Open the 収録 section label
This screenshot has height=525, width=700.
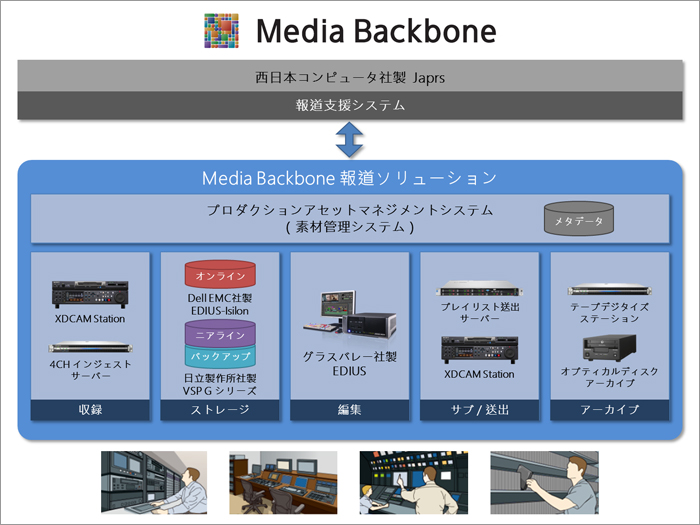(90, 411)
